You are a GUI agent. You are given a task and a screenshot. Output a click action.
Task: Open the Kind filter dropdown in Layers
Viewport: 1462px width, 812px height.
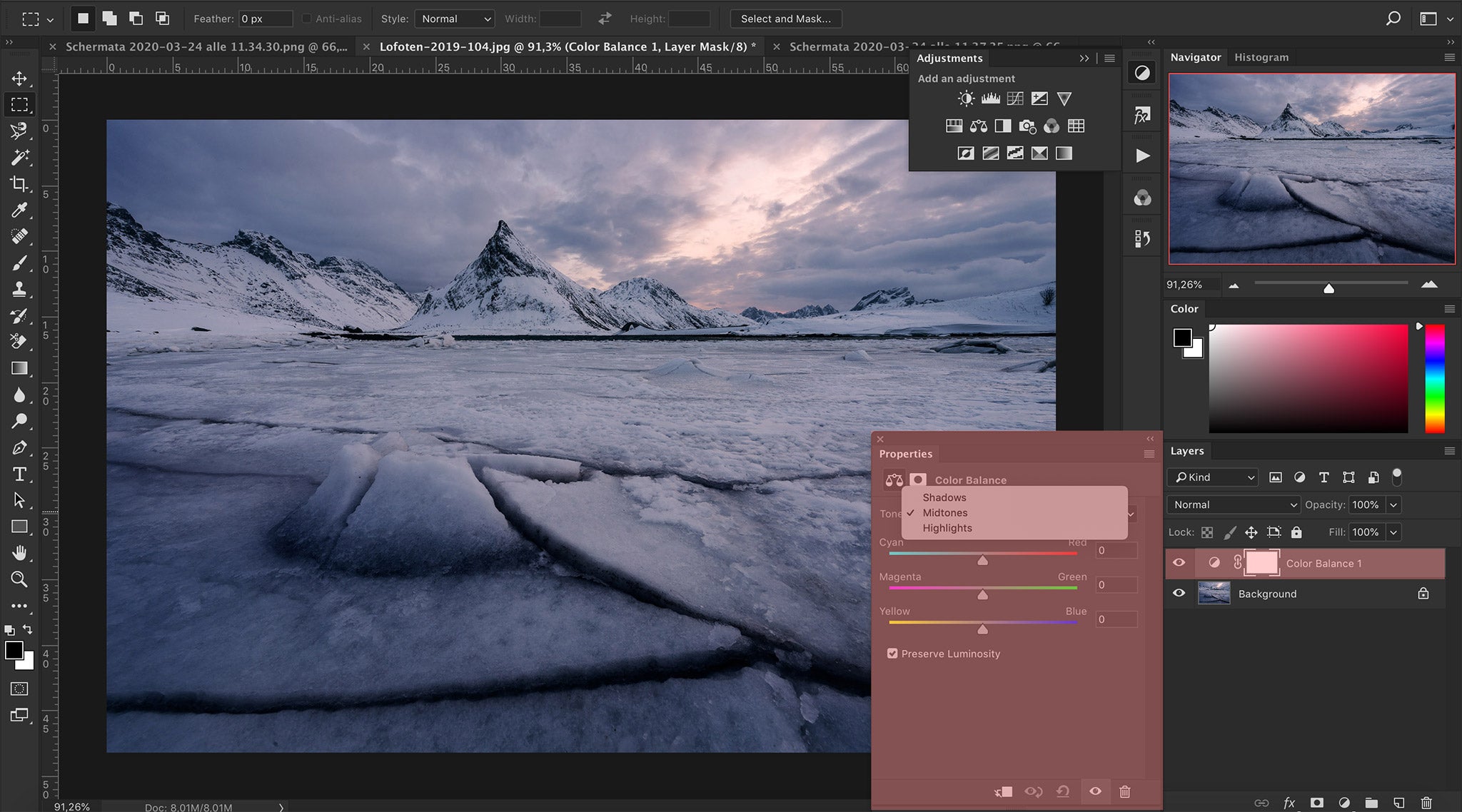tap(1211, 477)
